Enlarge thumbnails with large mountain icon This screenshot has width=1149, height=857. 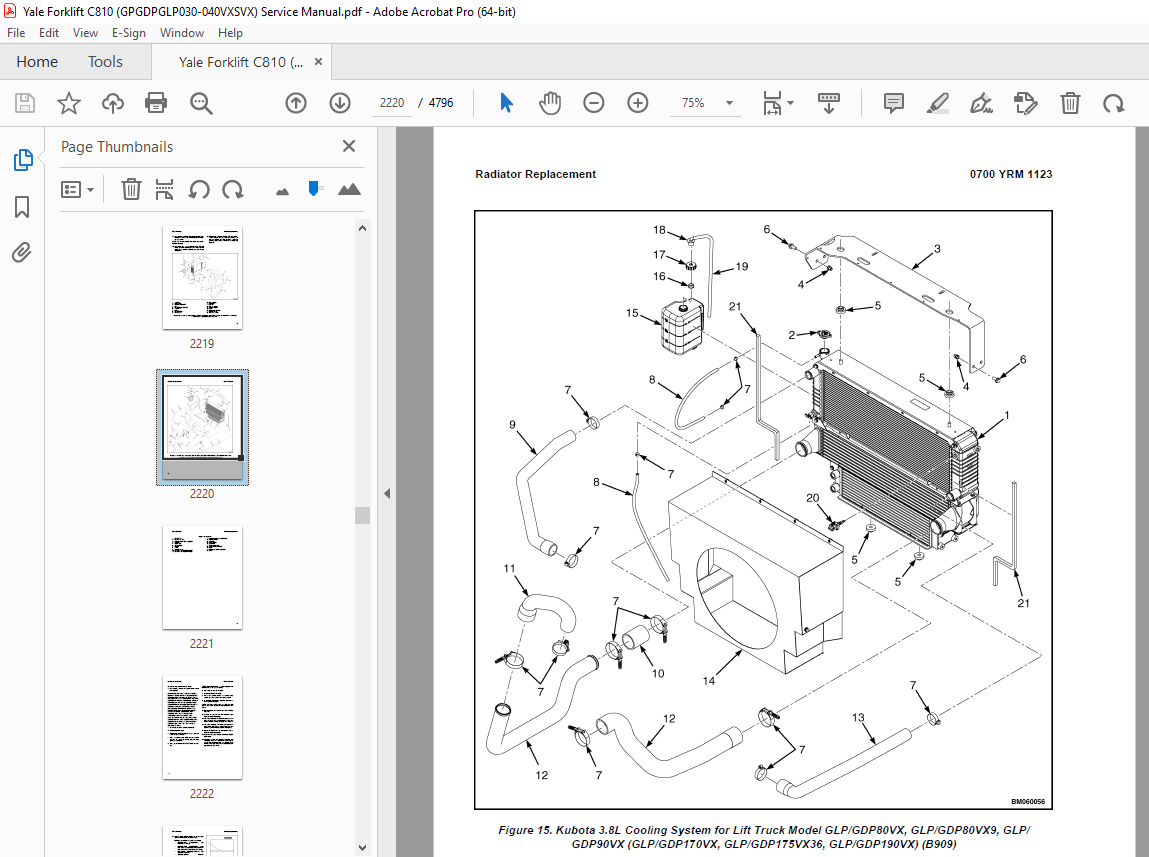[350, 189]
